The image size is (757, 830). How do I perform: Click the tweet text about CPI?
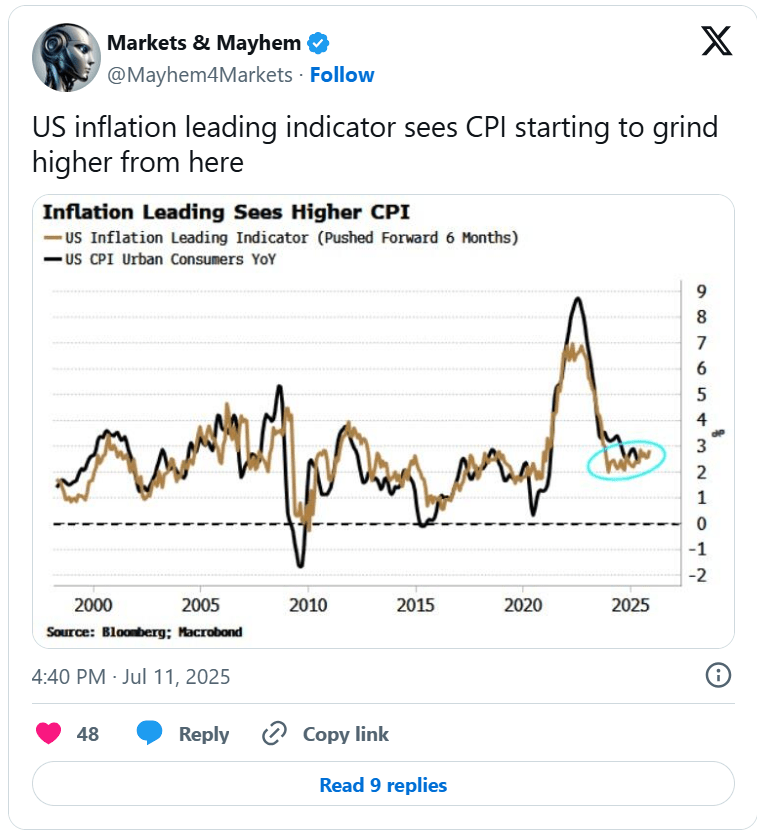[x=375, y=145]
